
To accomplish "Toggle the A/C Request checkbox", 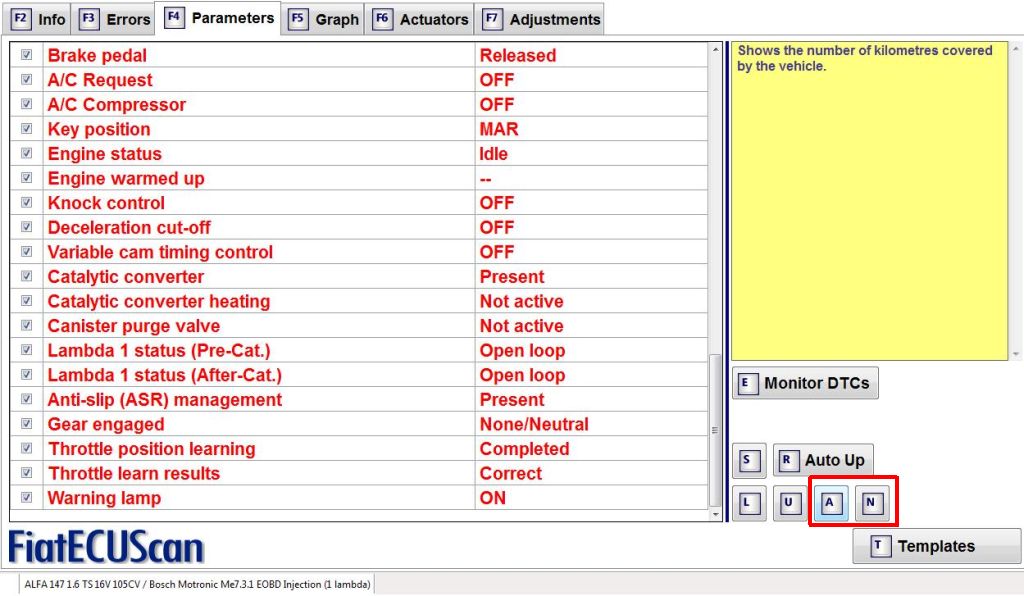I will pos(26,80).
